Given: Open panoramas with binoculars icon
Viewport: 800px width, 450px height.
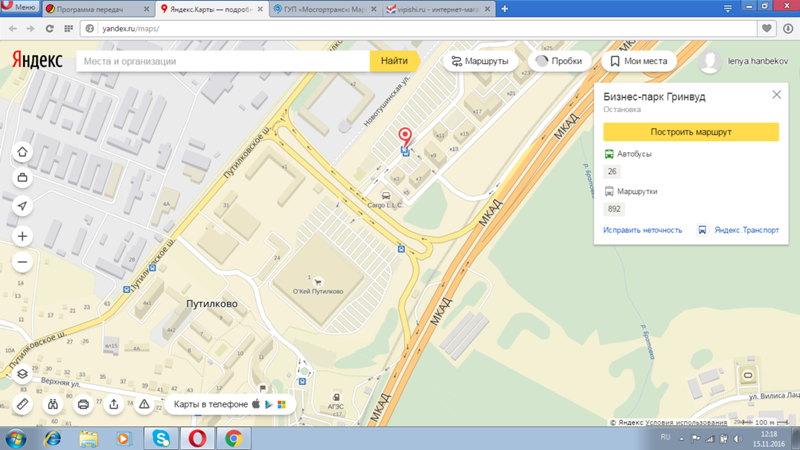Looking at the screenshot, I should (x=53, y=405).
